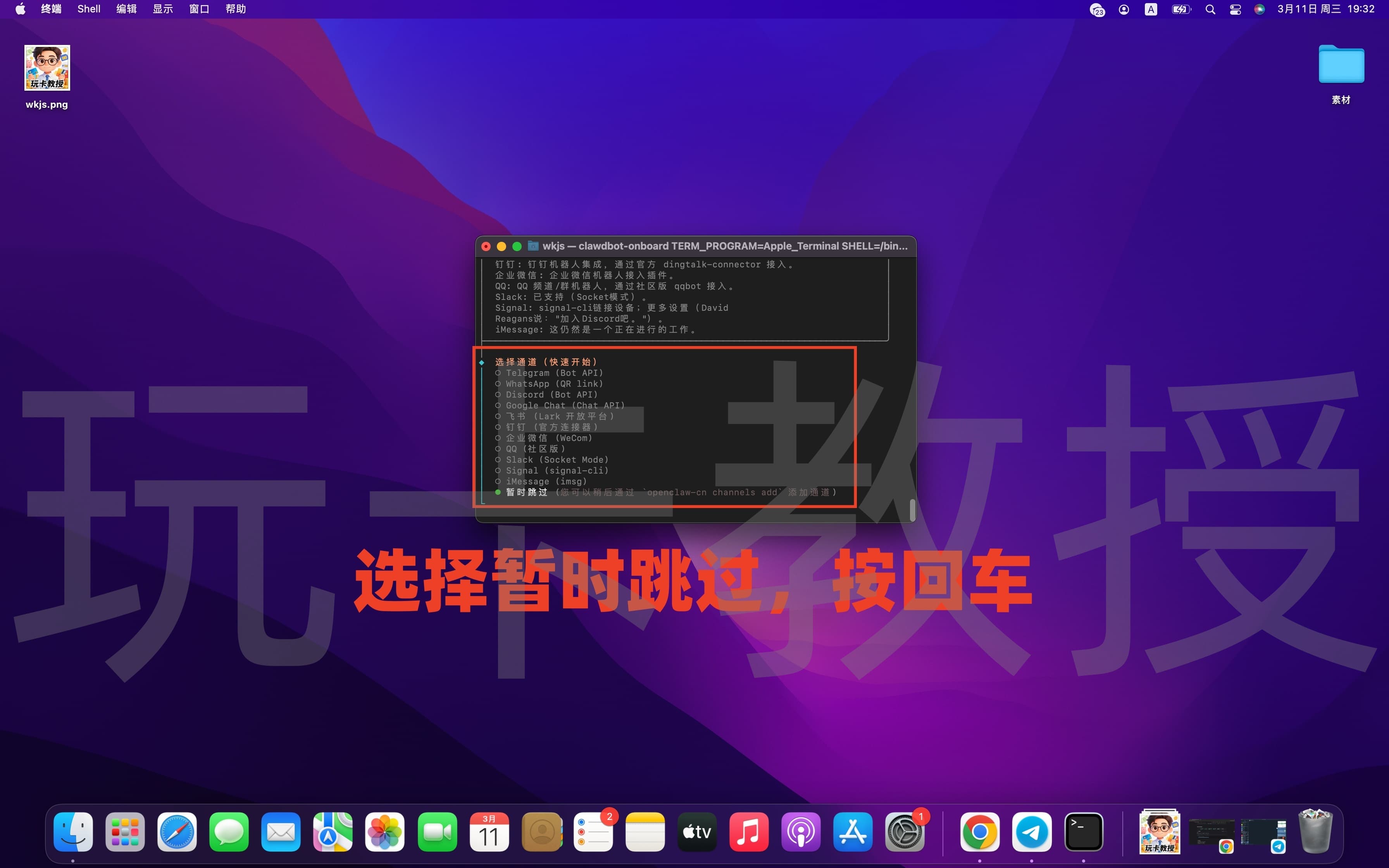Choose the 暂时跳过 option in the channel list
This screenshot has width=1389, height=868.
(x=526, y=492)
